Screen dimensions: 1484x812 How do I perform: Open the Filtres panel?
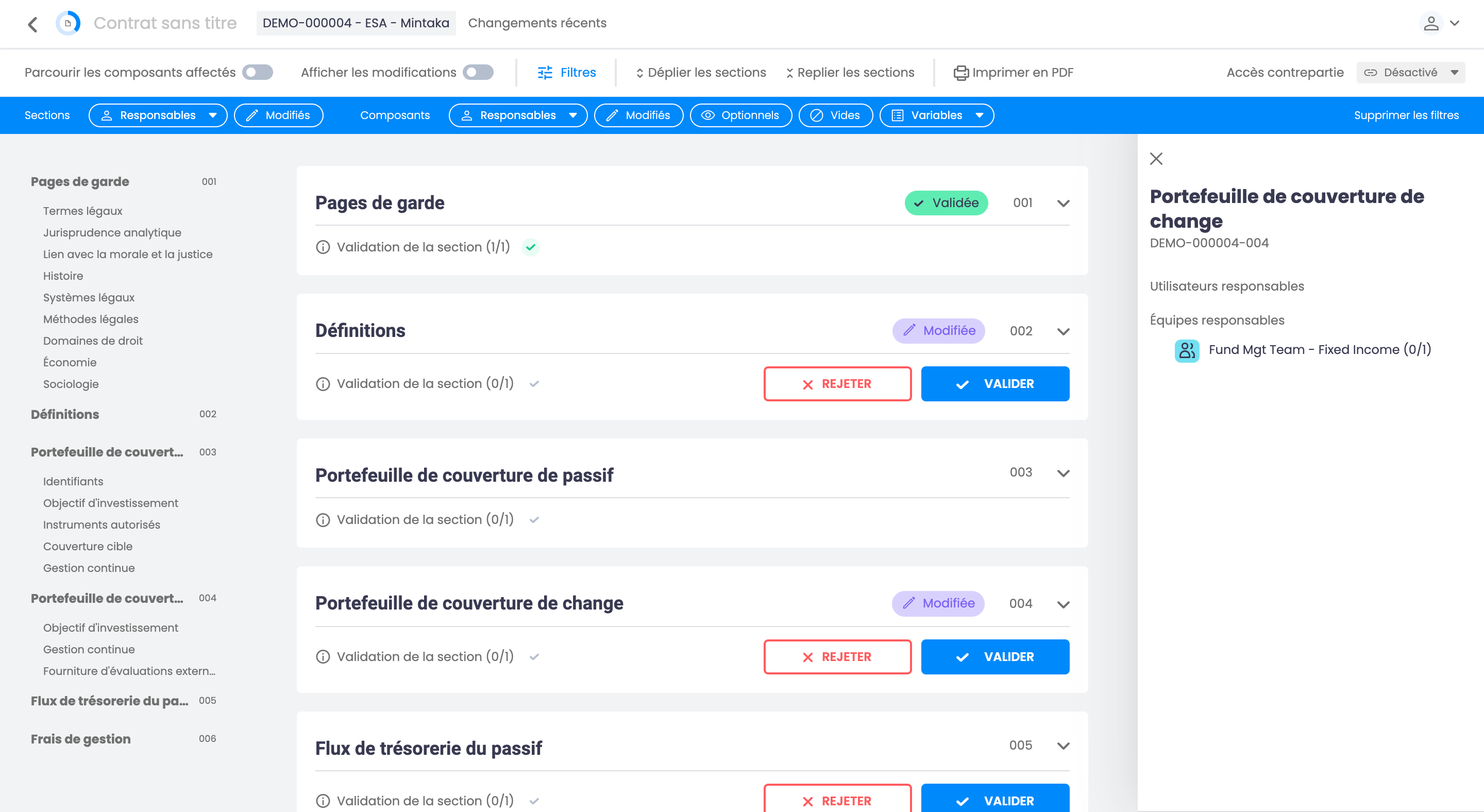point(566,73)
